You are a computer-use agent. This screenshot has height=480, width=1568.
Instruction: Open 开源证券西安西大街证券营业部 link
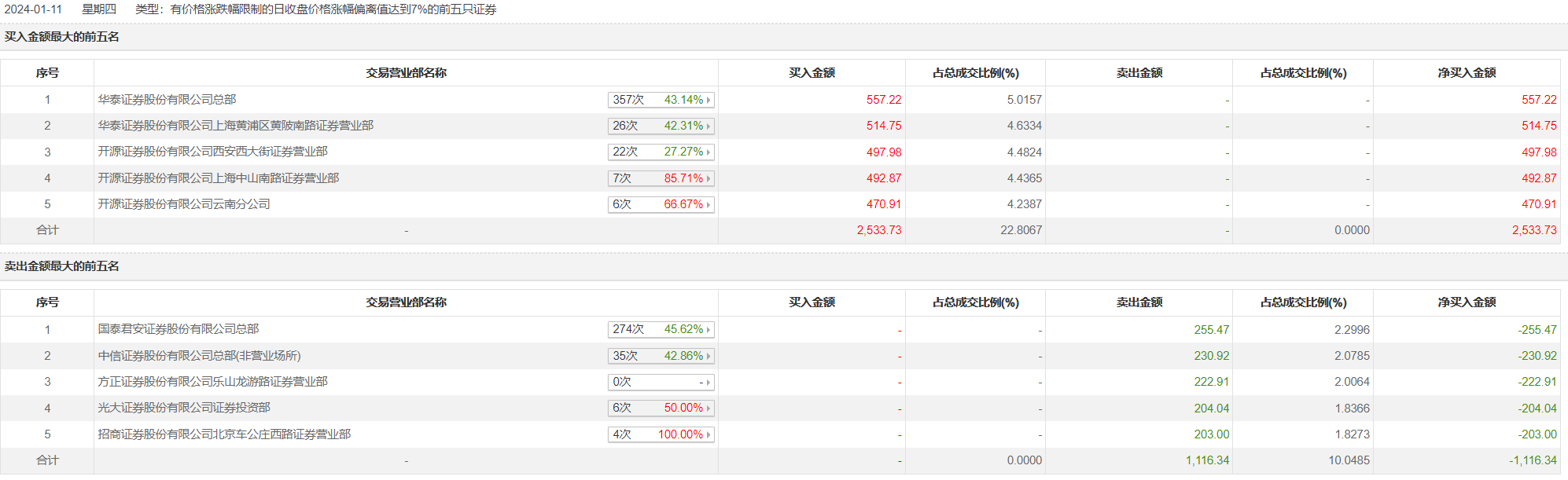pos(212,152)
